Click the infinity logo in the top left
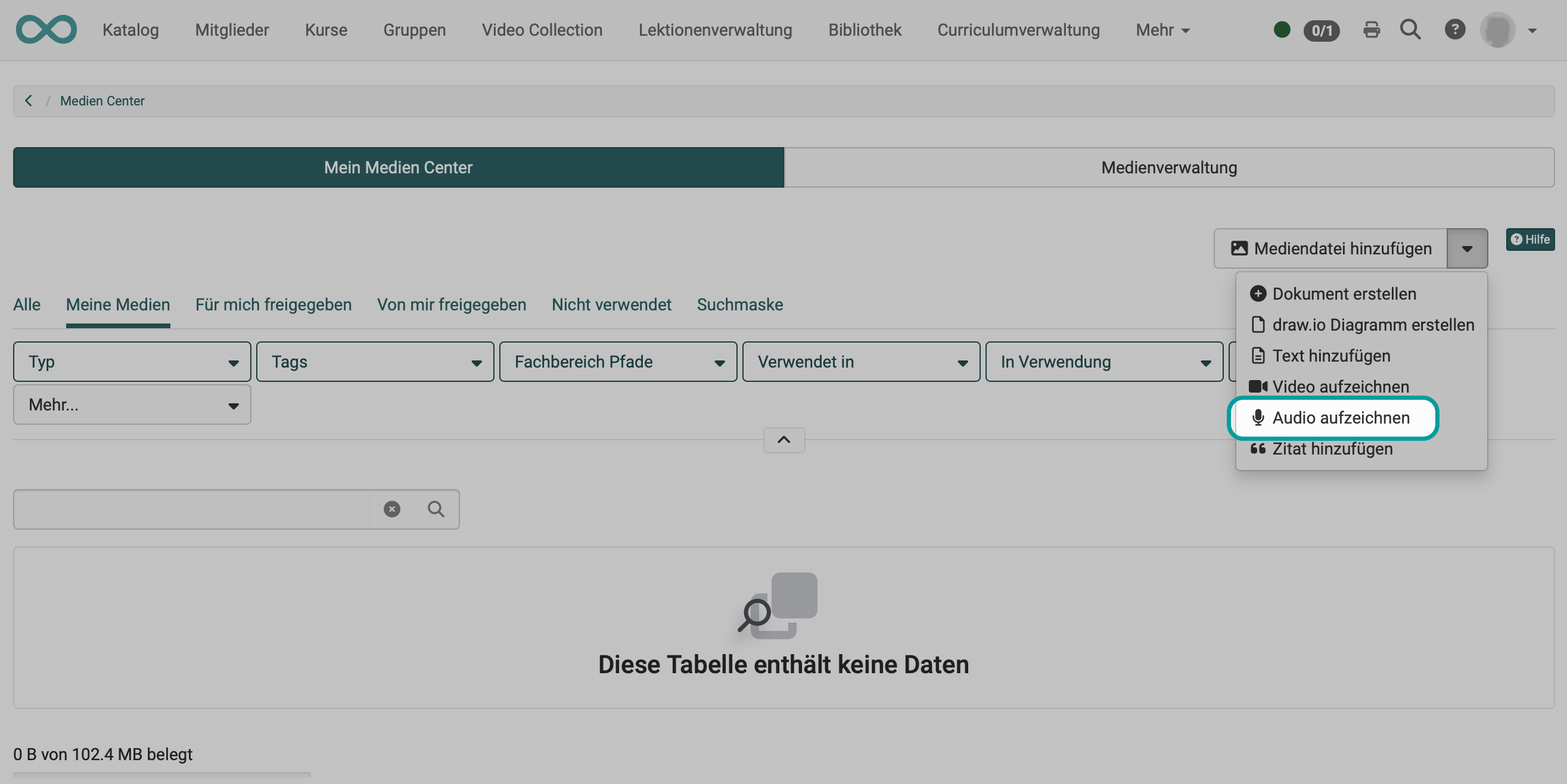Image resolution: width=1567 pixels, height=784 pixels. click(x=46, y=29)
